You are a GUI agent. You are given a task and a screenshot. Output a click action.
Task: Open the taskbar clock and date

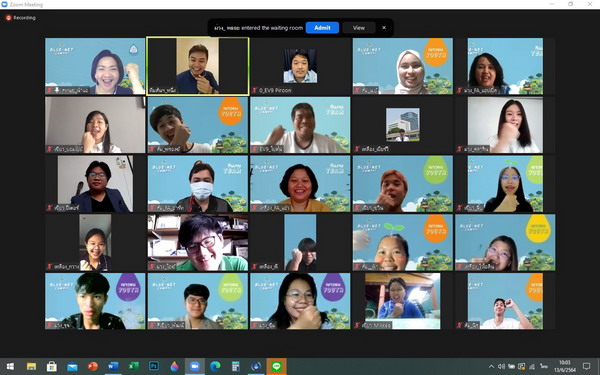(565, 366)
